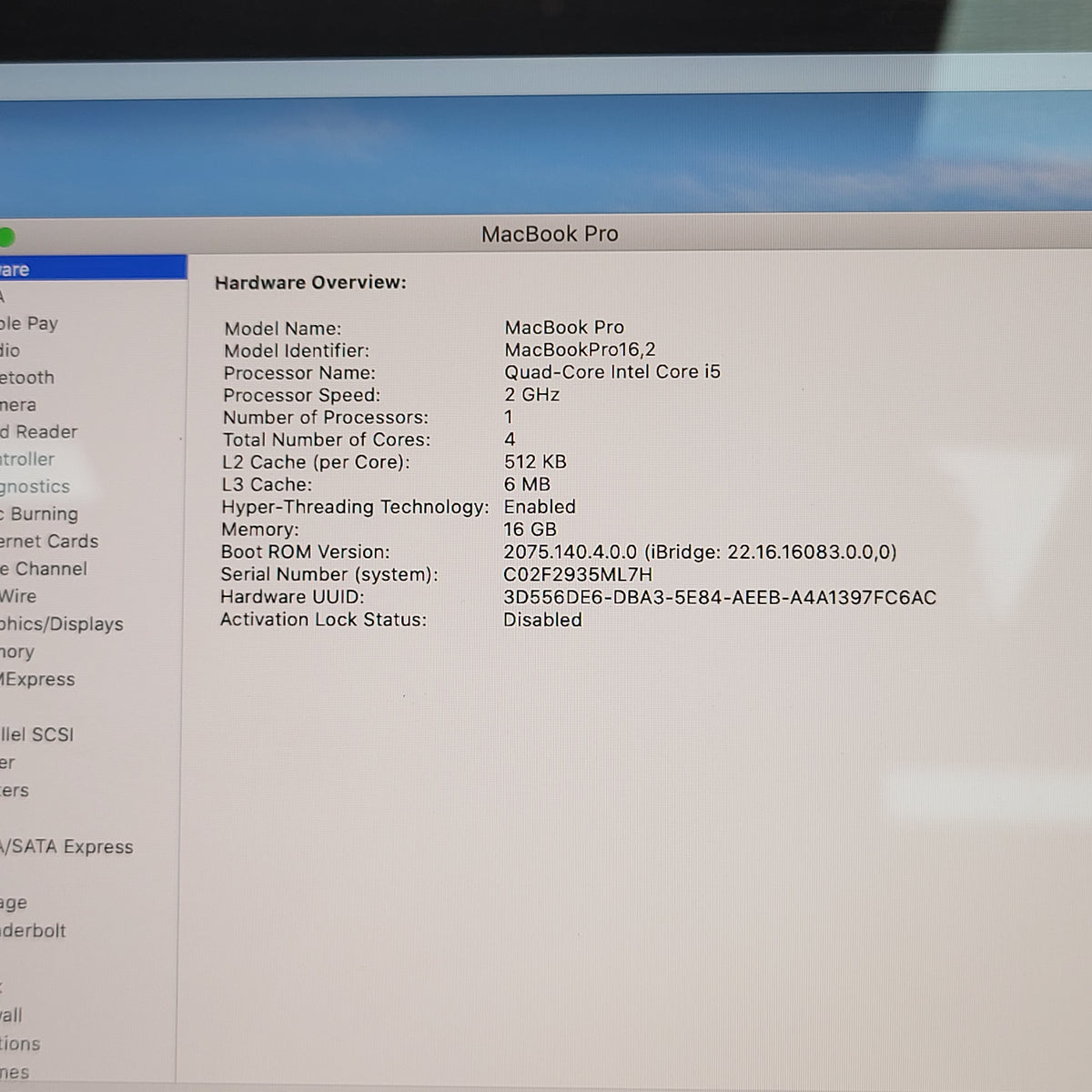
Task: Open SATA/SATA Express sidebar entry
Action: click(x=66, y=847)
